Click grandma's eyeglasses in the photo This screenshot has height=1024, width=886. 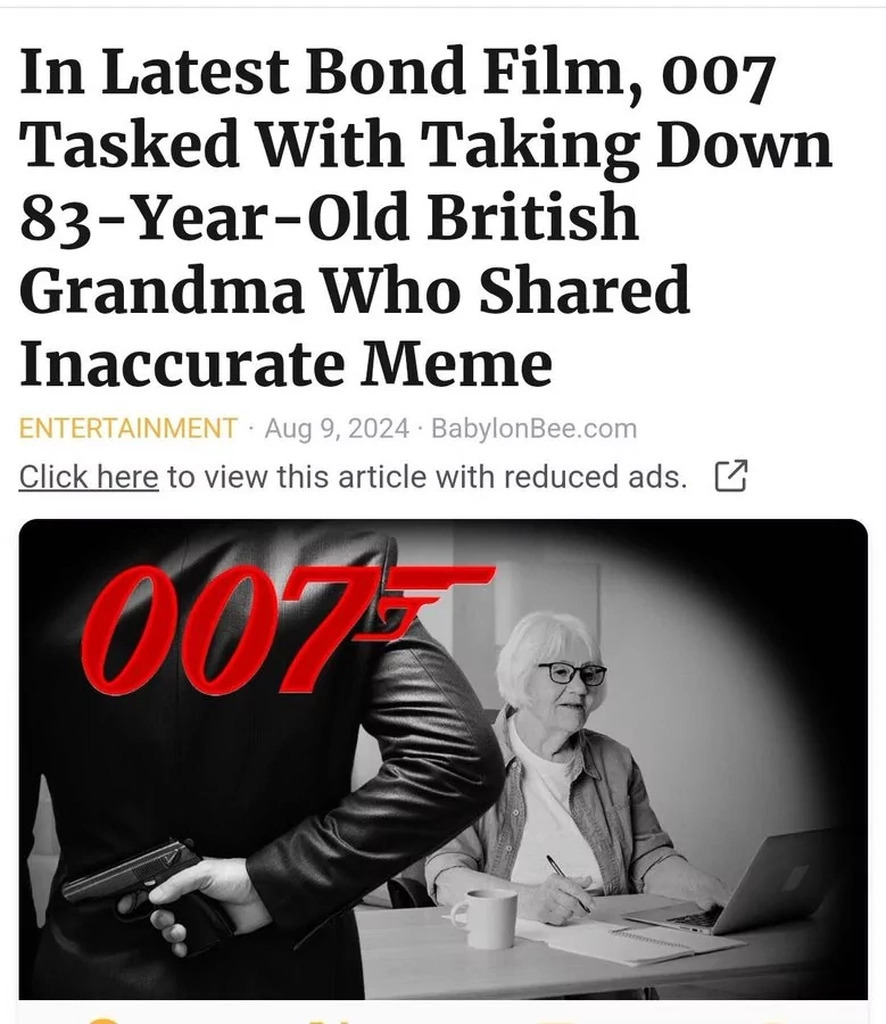(x=573, y=673)
